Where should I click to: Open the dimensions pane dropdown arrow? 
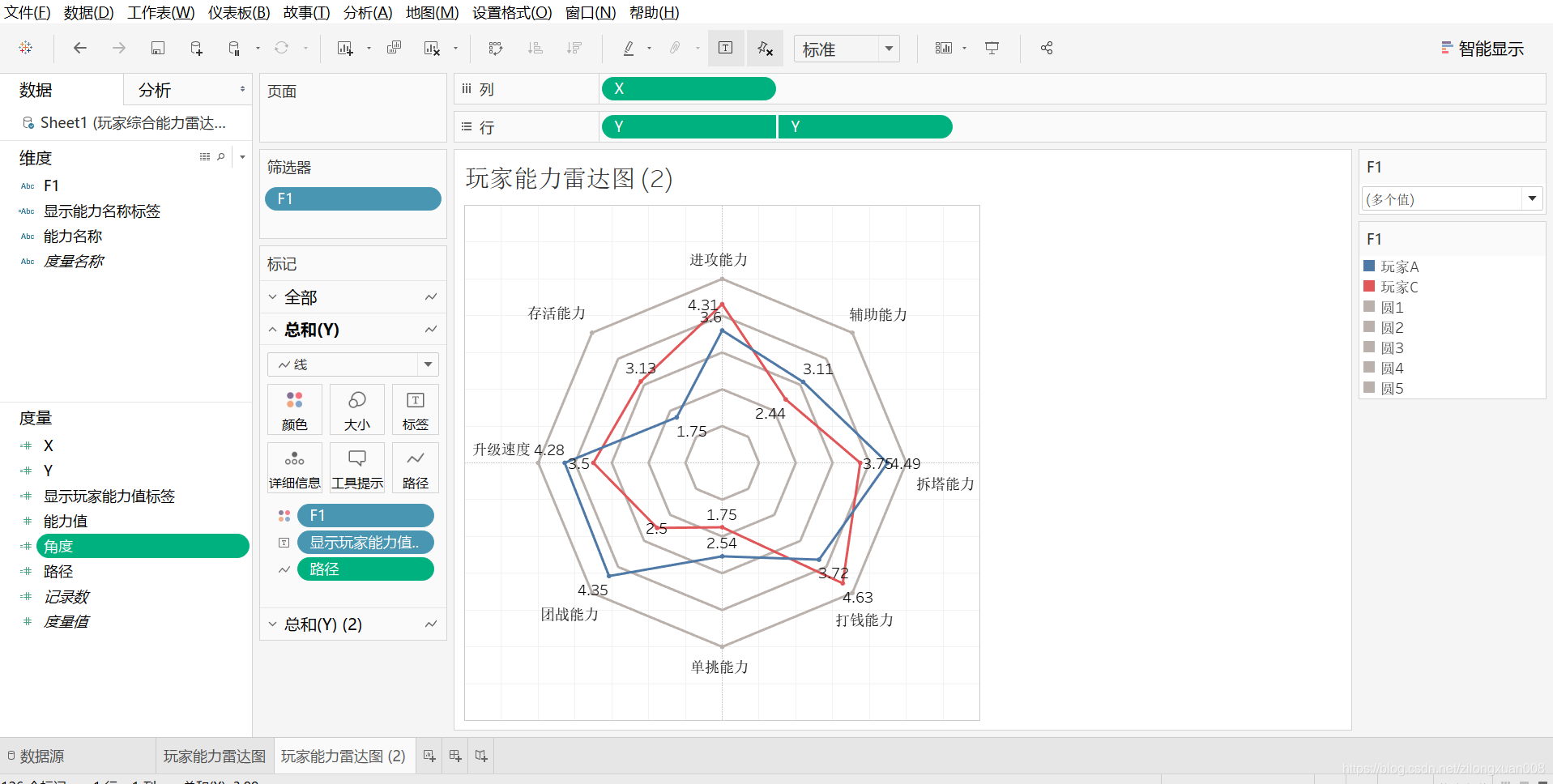tap(242, 157)
